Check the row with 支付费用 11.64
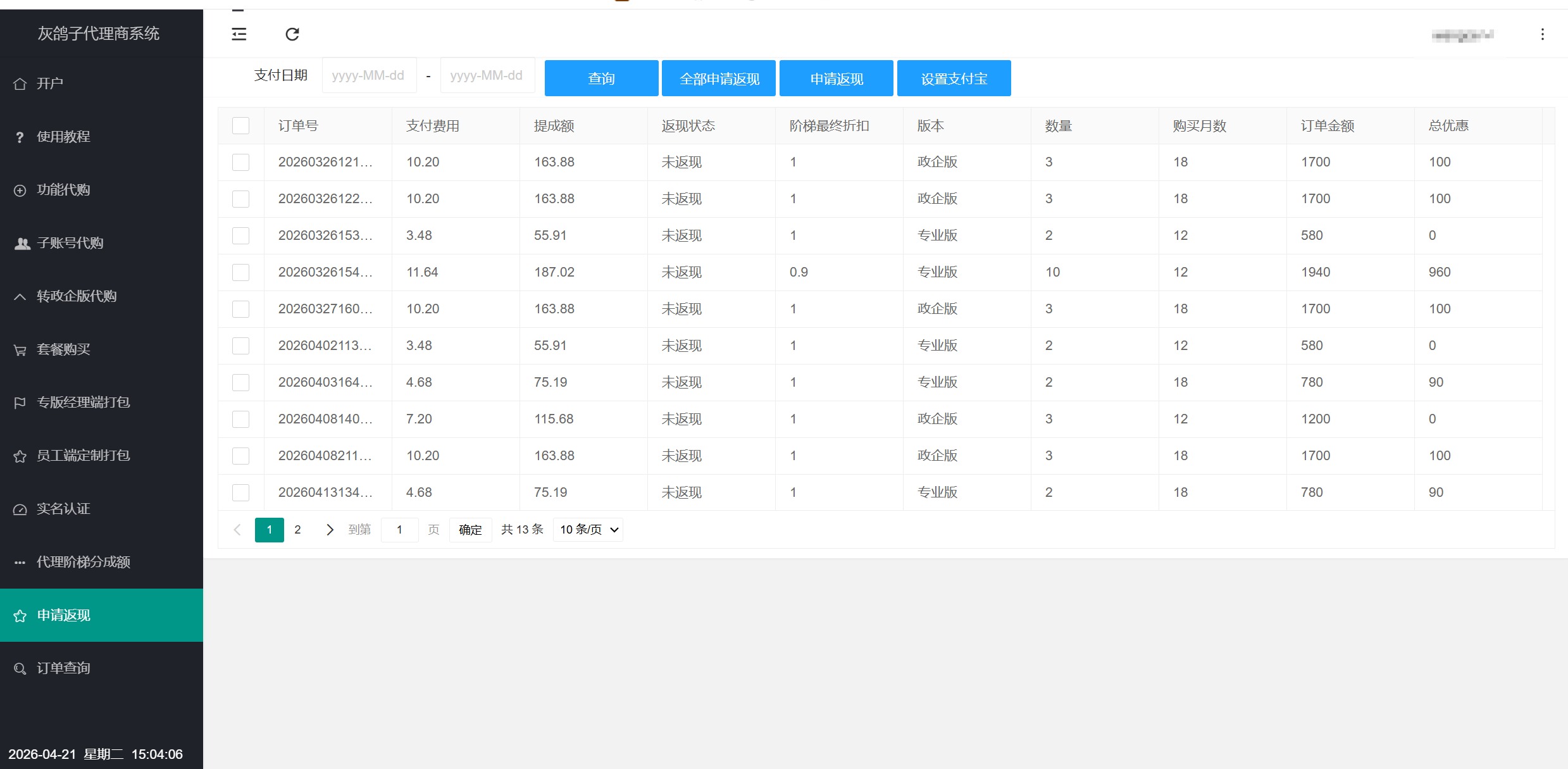 pyautogui.click(x=240, y=273)
